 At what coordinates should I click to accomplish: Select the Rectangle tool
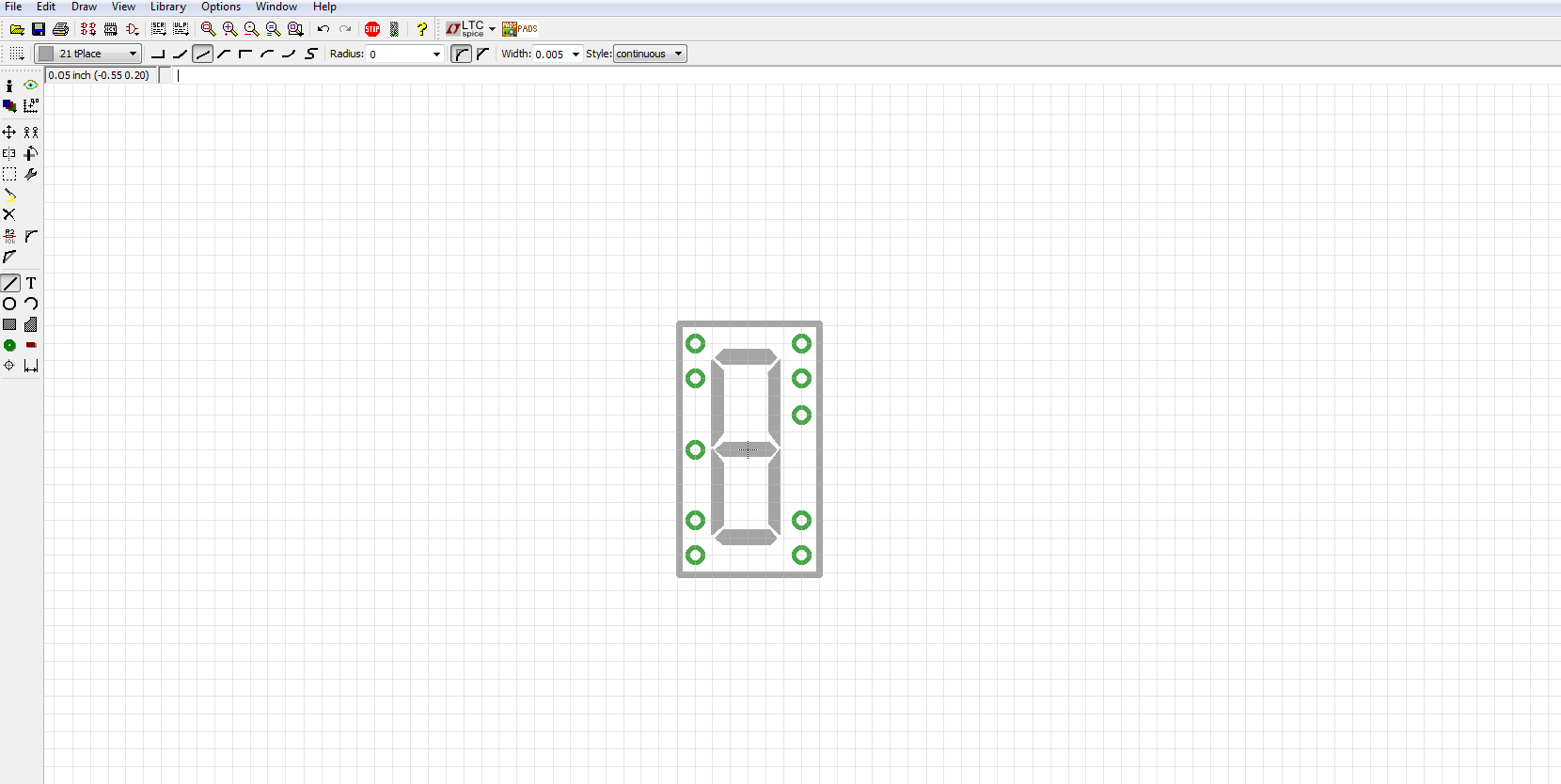tap(9, 324)
